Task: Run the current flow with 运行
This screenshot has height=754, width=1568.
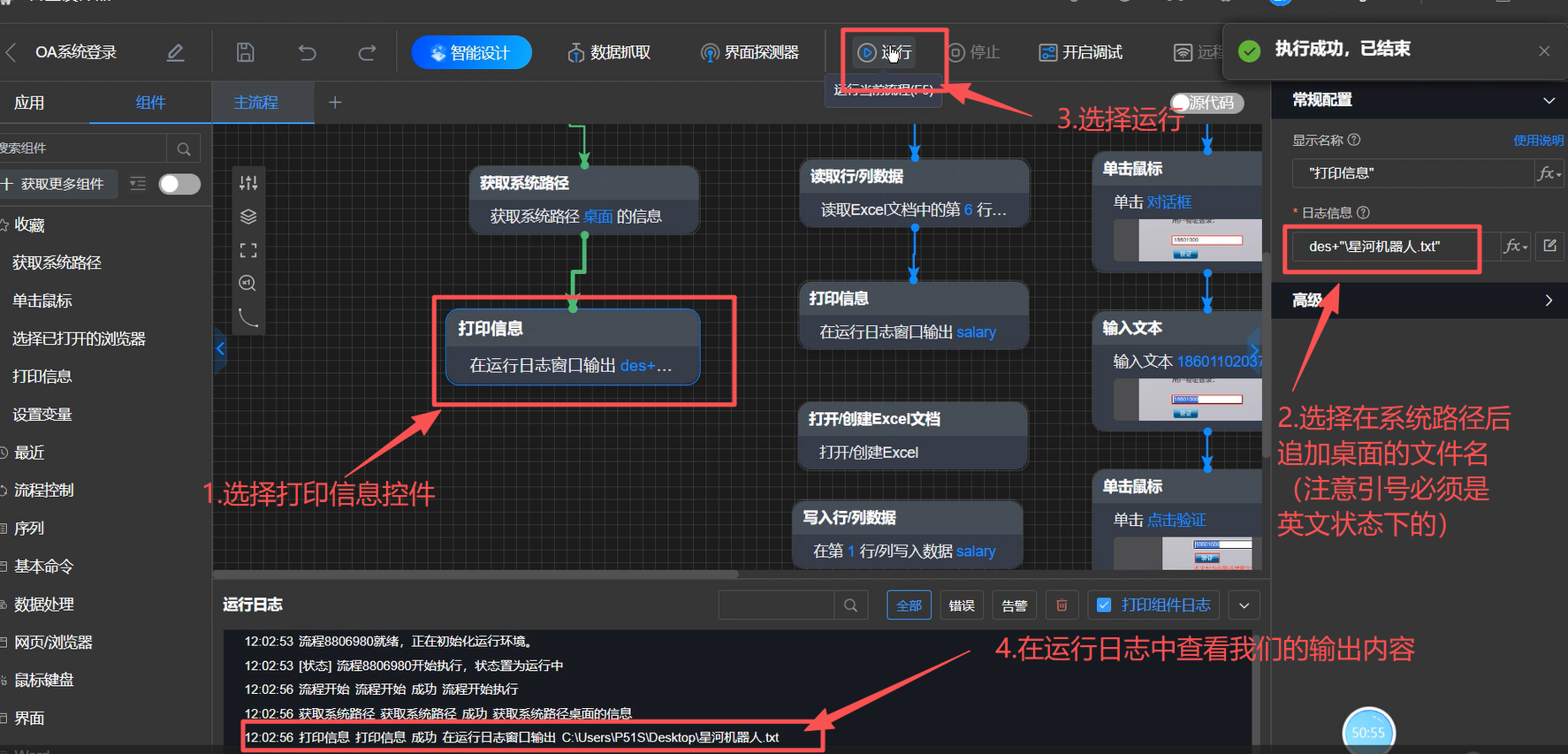Action: coord(885,53)
